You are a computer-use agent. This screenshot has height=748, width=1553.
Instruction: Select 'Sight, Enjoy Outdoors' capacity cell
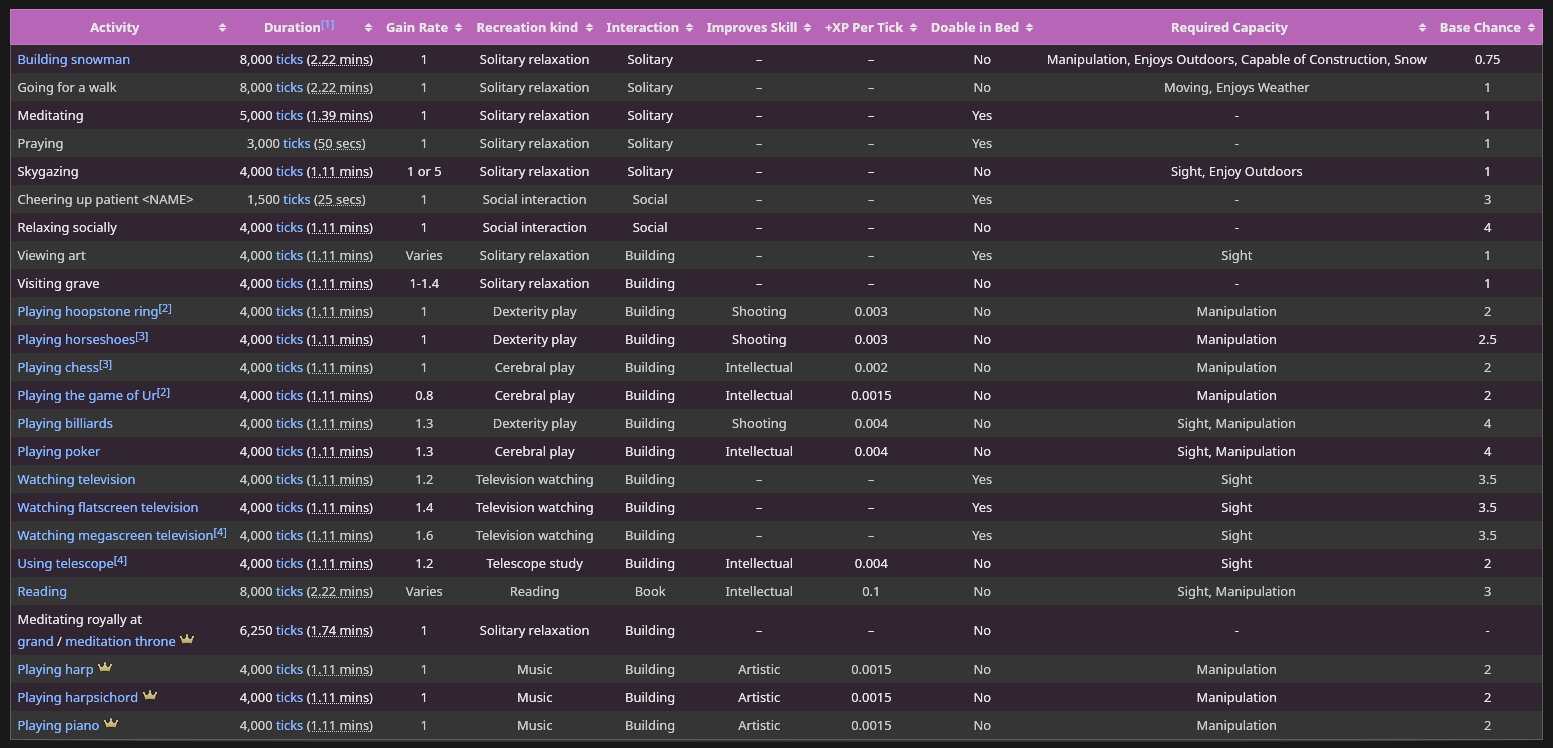(x=1236, y=172)
